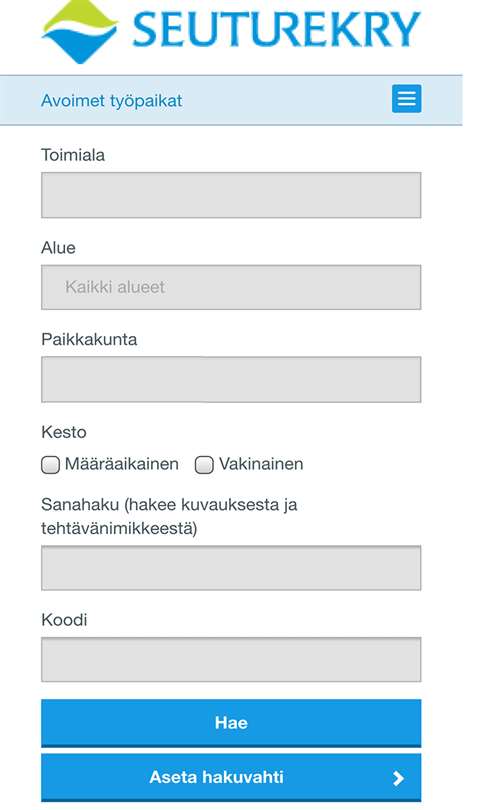
Task: Focus the Sanahaku keyword text field
Action: pyautogui.click(x=231, y=568)
